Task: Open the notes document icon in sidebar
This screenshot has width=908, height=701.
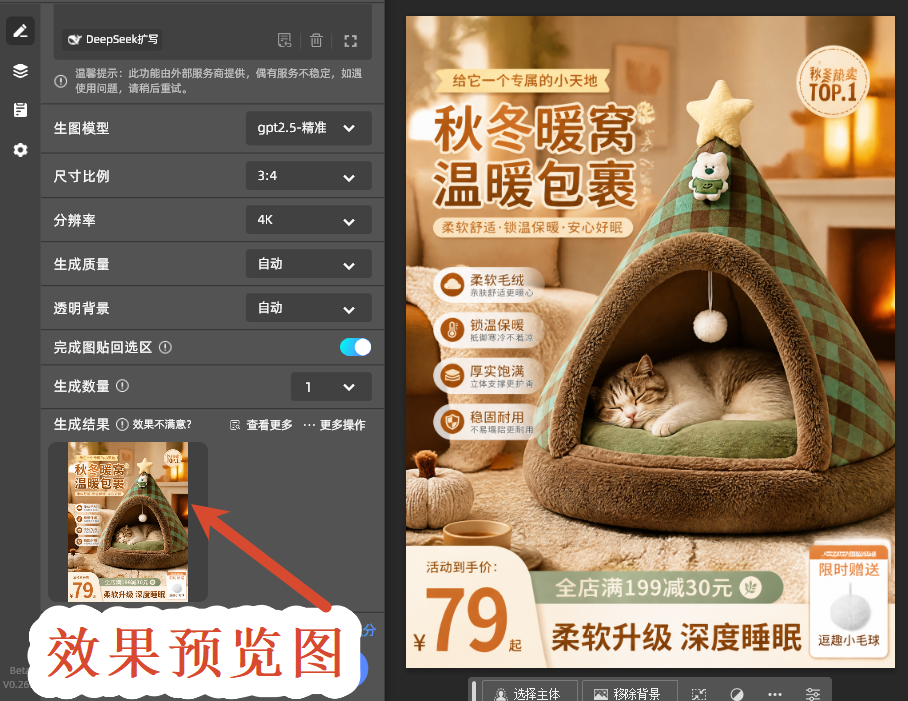Action: (20, 110)
